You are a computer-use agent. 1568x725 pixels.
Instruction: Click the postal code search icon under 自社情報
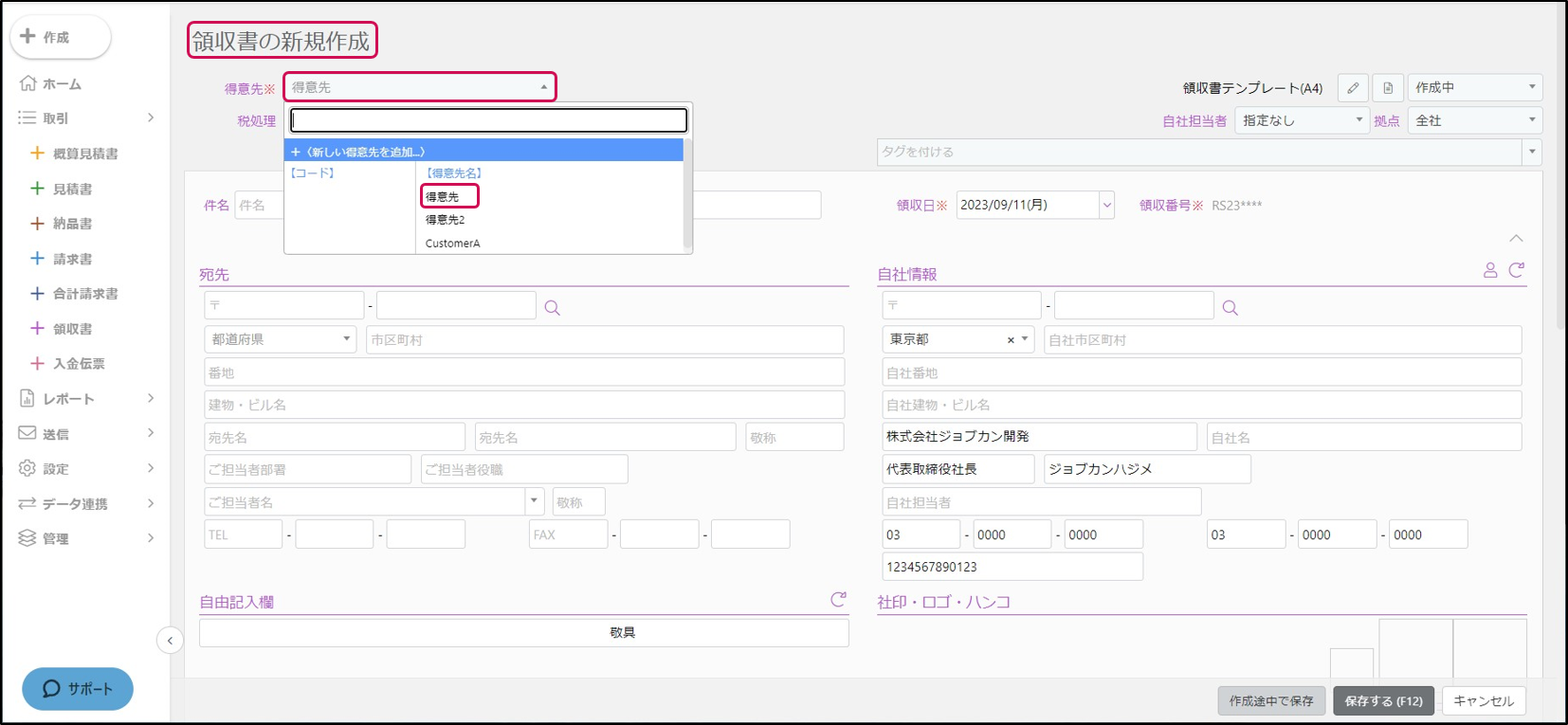(1231, 308)
